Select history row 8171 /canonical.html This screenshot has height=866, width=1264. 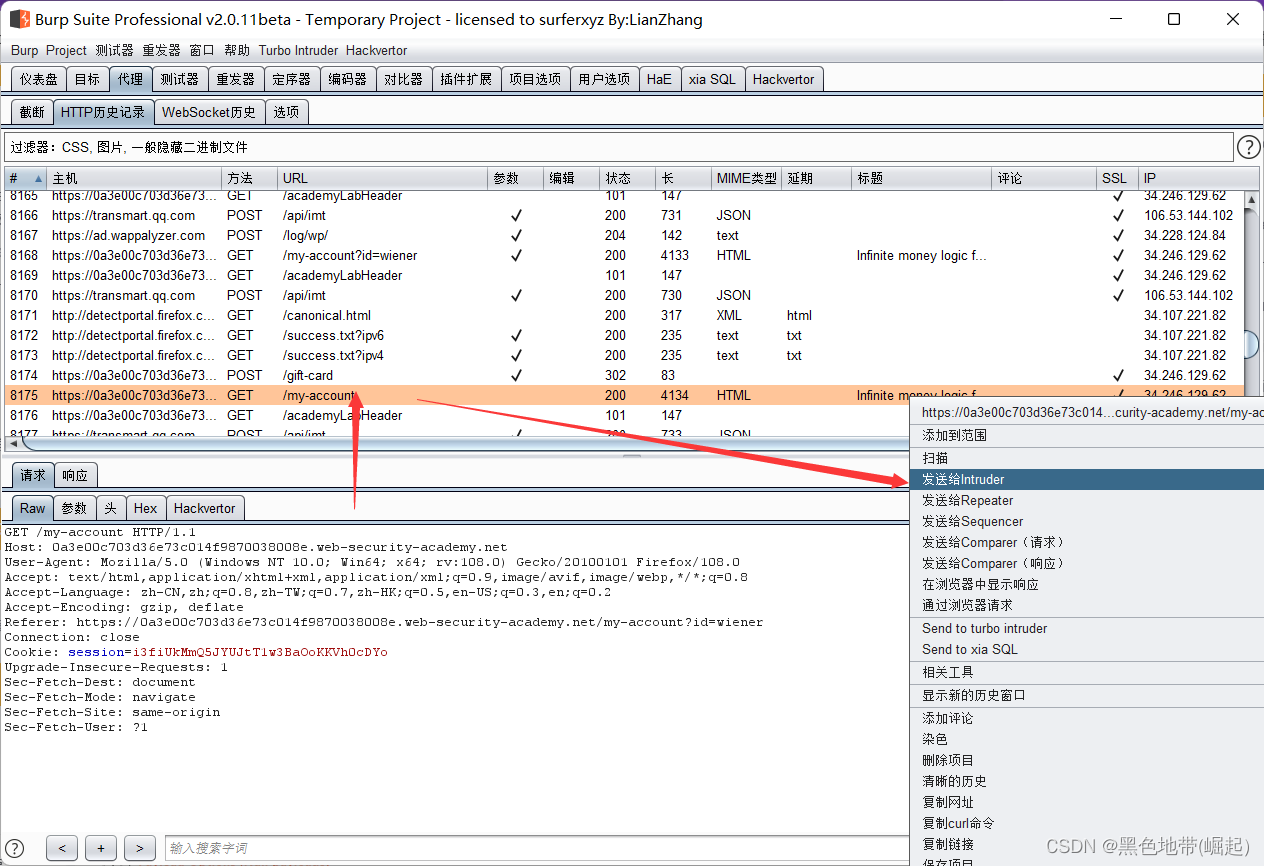pyautogui.click(x=624, y=315)
